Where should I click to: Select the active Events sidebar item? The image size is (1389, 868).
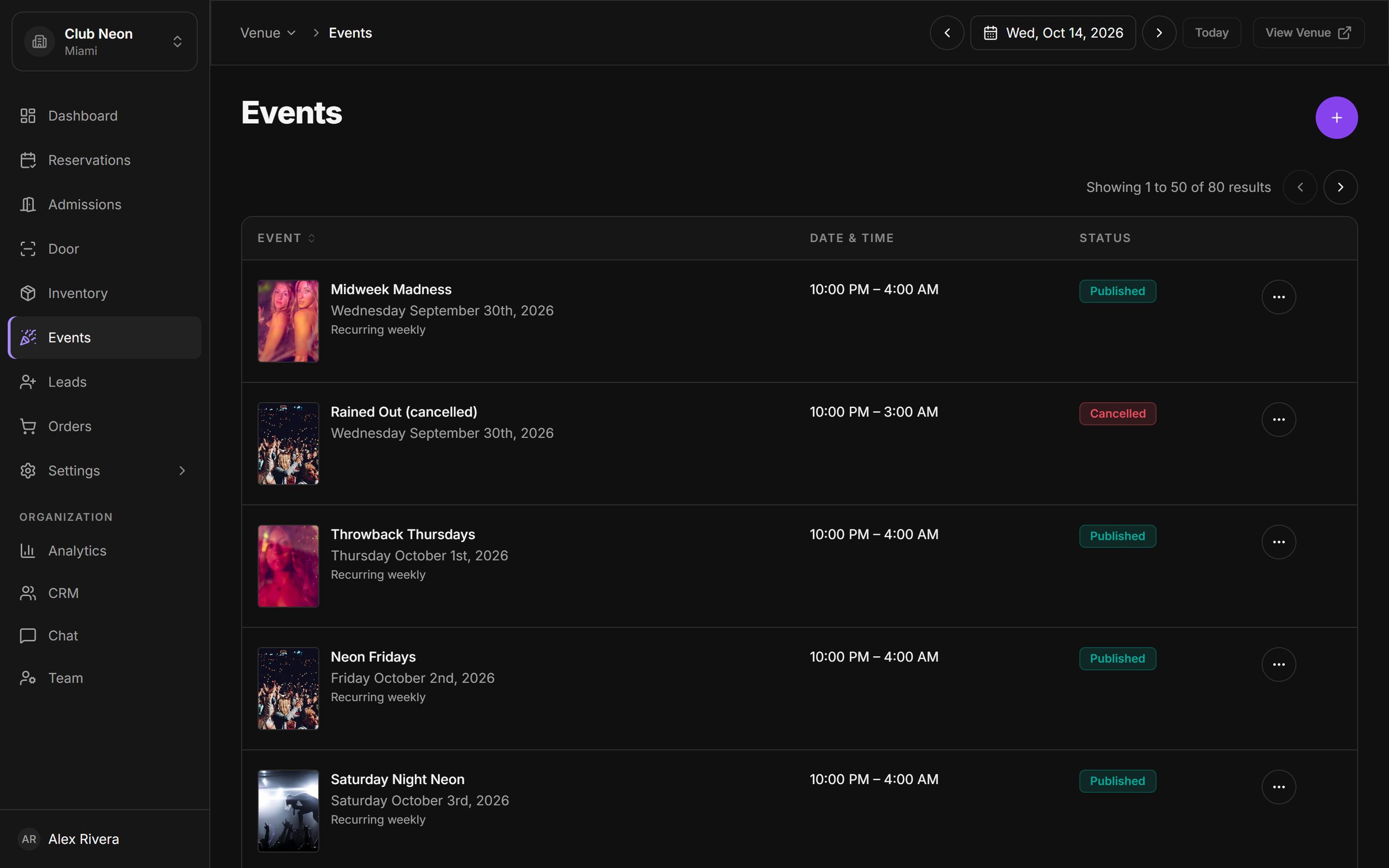[104, 337]
